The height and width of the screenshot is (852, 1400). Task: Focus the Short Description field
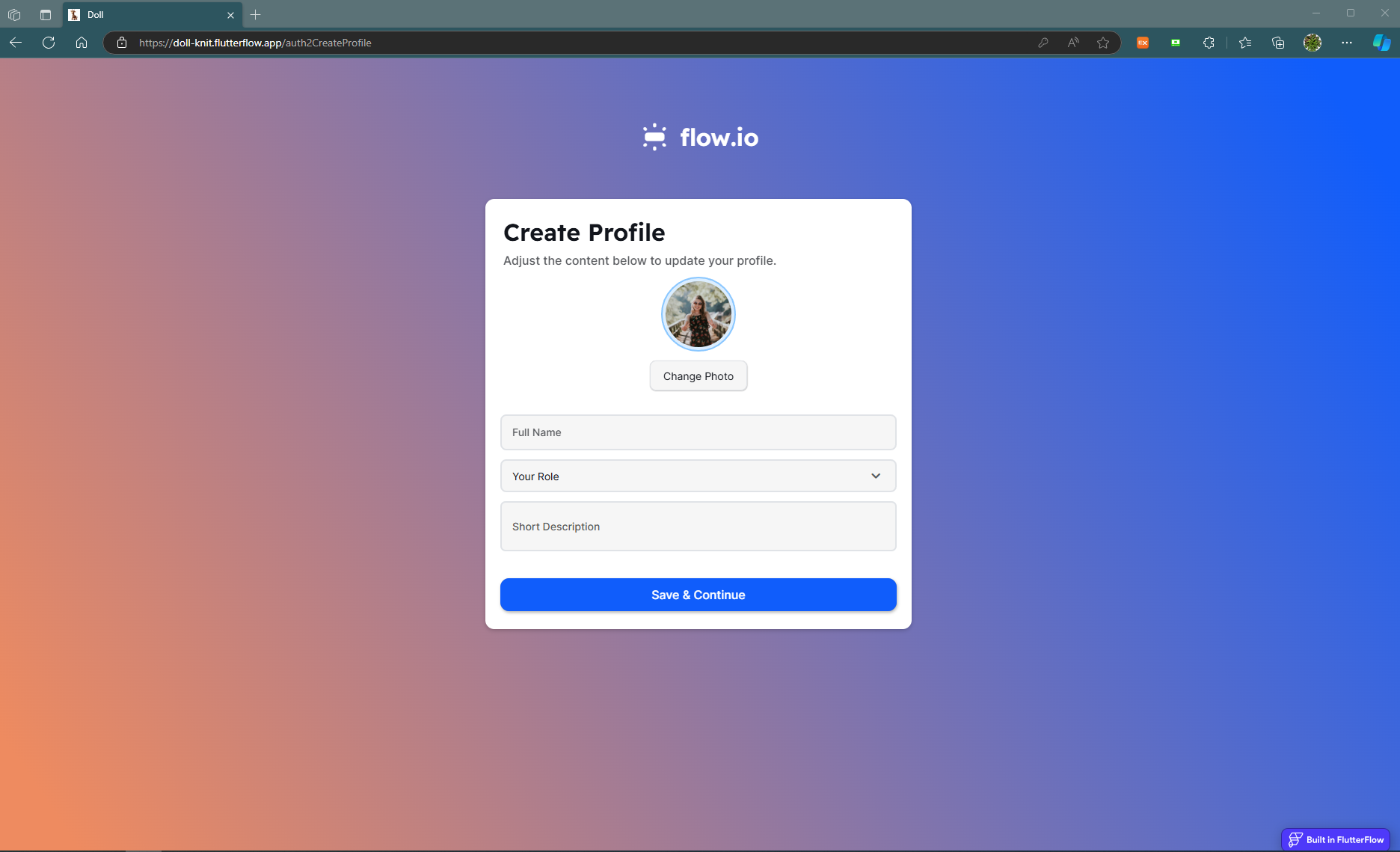tap(699, 527)
